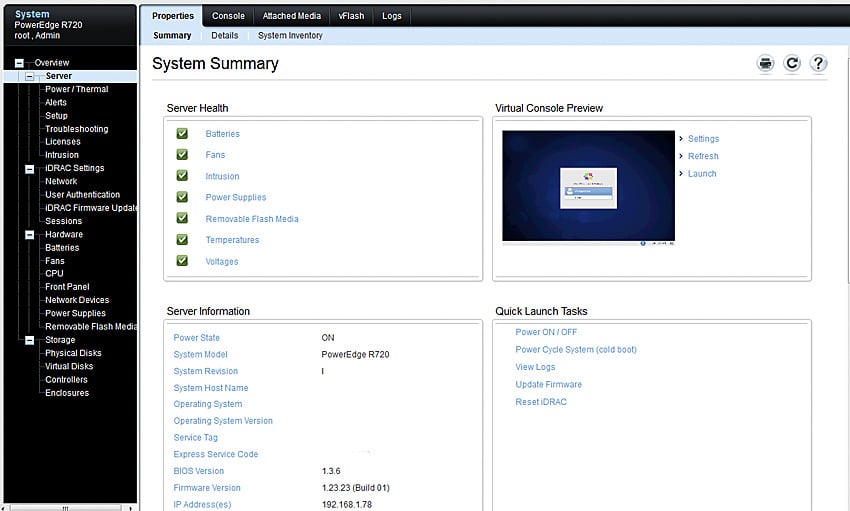The image size is (850, 511).
Task: Collapse the Hardware tree node
Action: pos(30,235)
